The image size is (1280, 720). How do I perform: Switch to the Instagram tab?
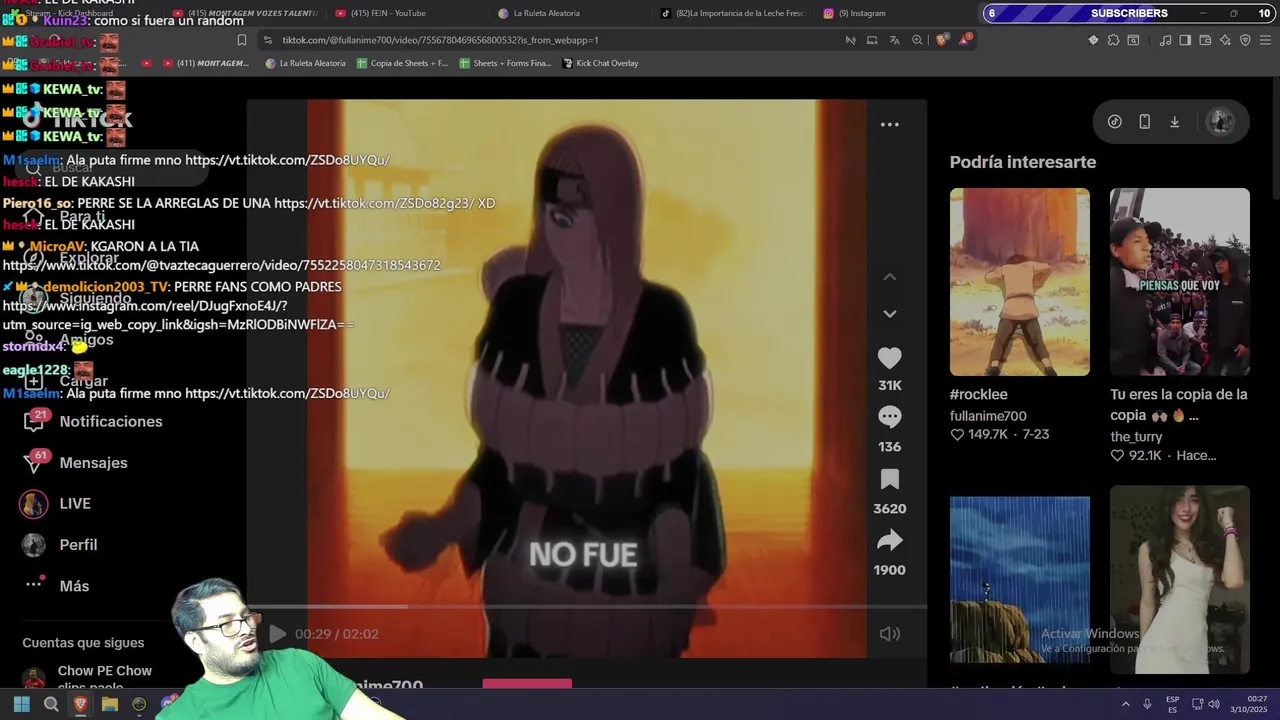pos(854,13)
